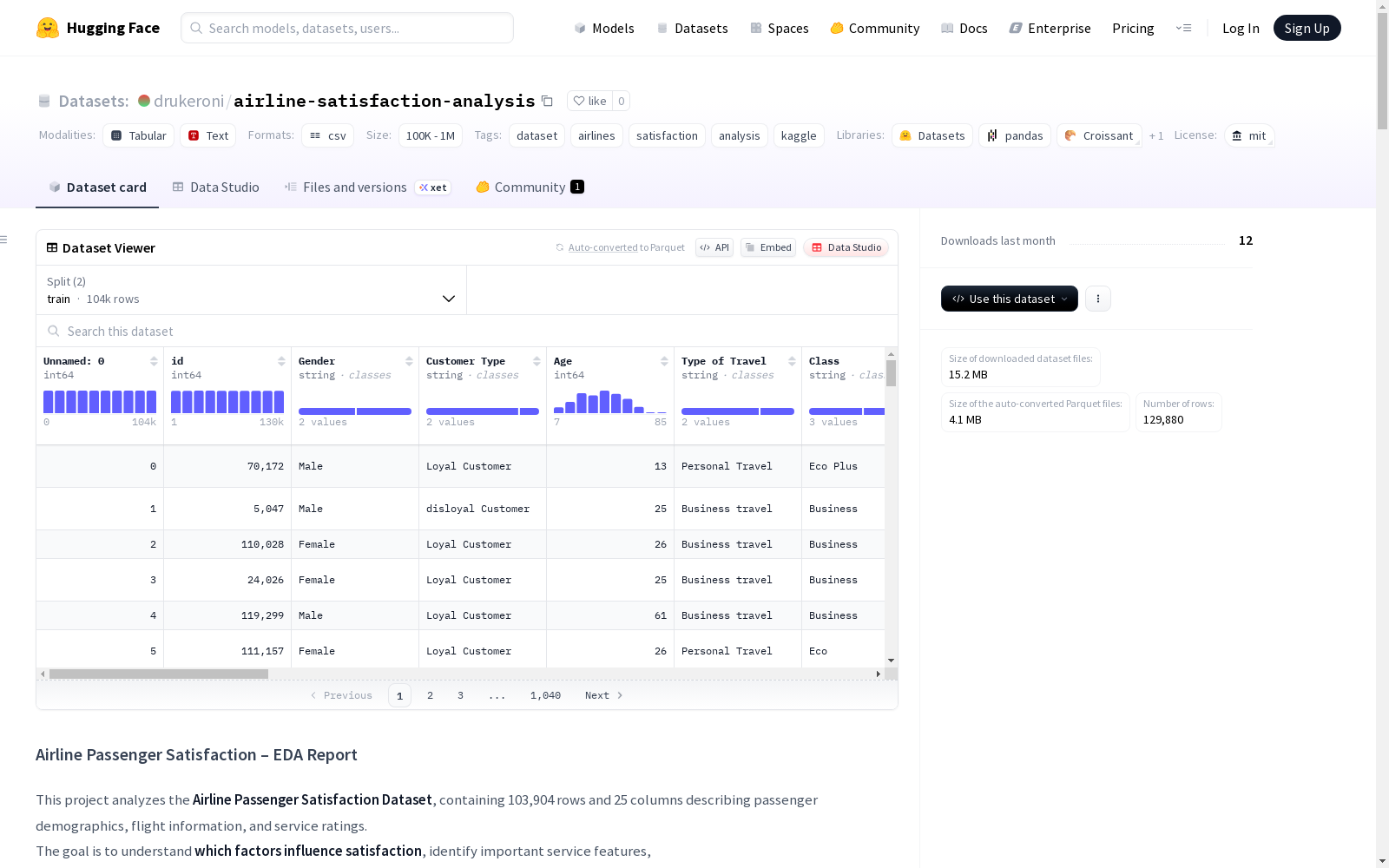This screenshot has height=868, width=1389.
Task: Sort the Type of Travel column
Action: tap(792, 361)
